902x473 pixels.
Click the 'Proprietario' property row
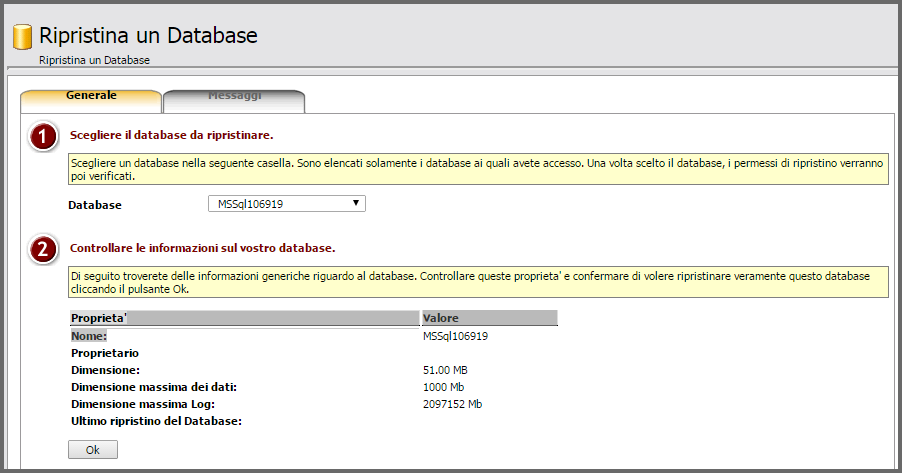(104, 353)
